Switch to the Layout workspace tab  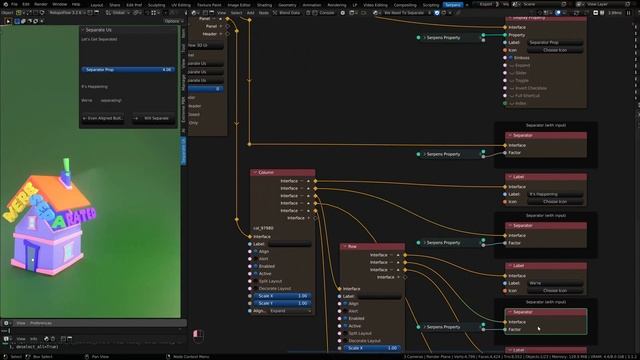[x=97, y=5]
